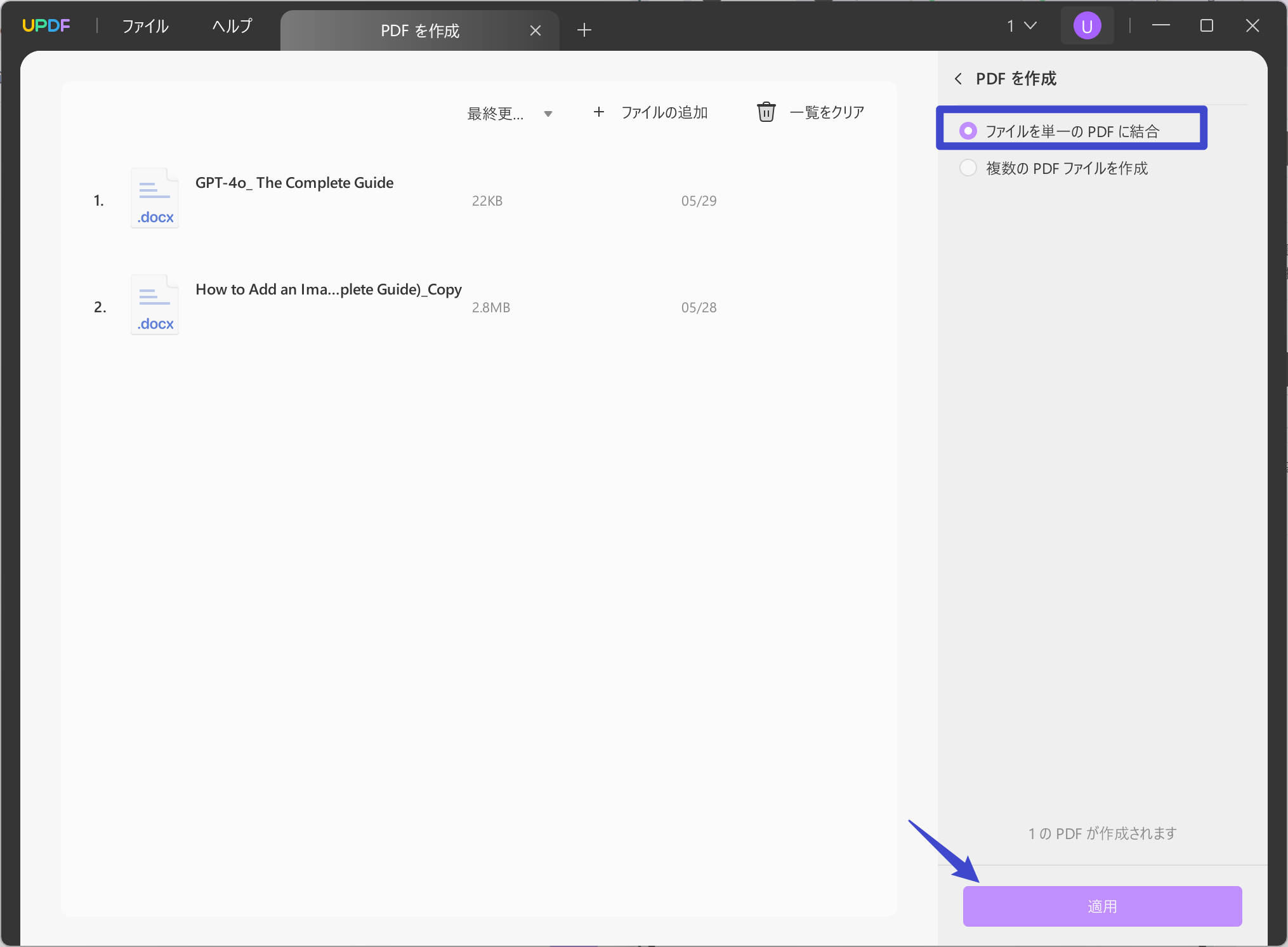Click the trash icon to clear list
The height and width of the screenshot is (947, 1288).
pos(766,112)
